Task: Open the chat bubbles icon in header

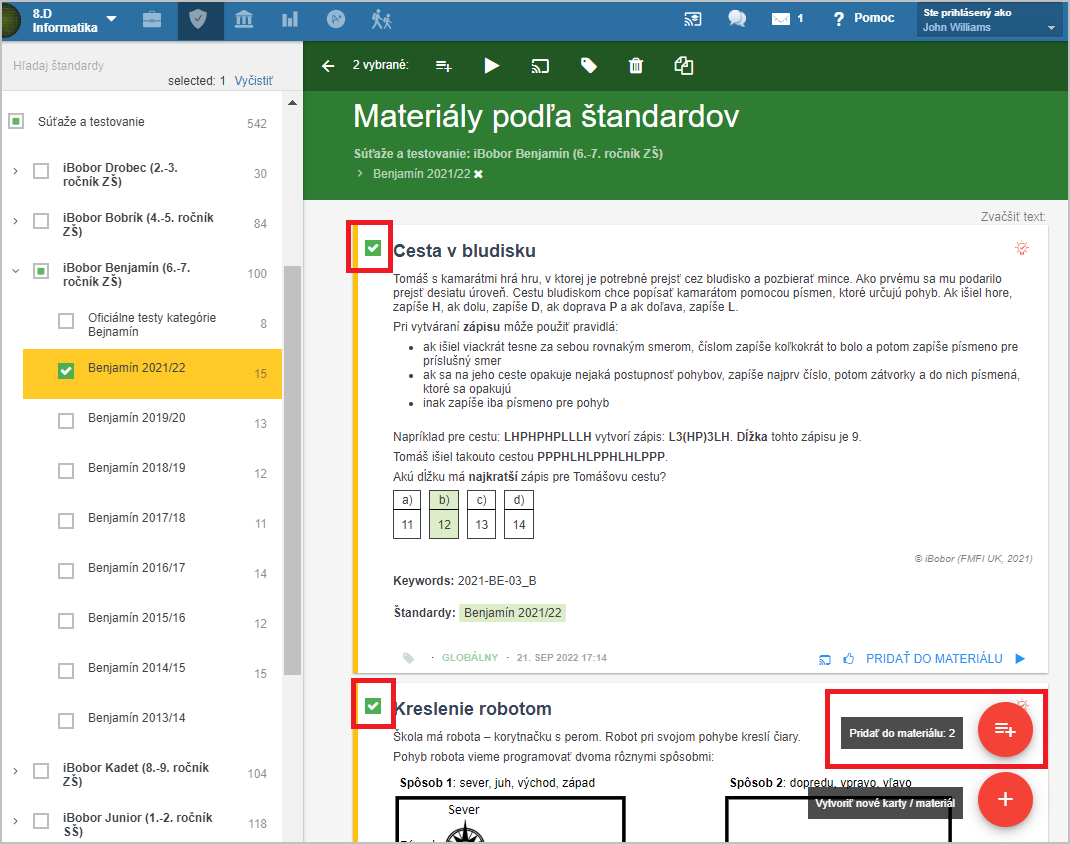Action: 737,19
